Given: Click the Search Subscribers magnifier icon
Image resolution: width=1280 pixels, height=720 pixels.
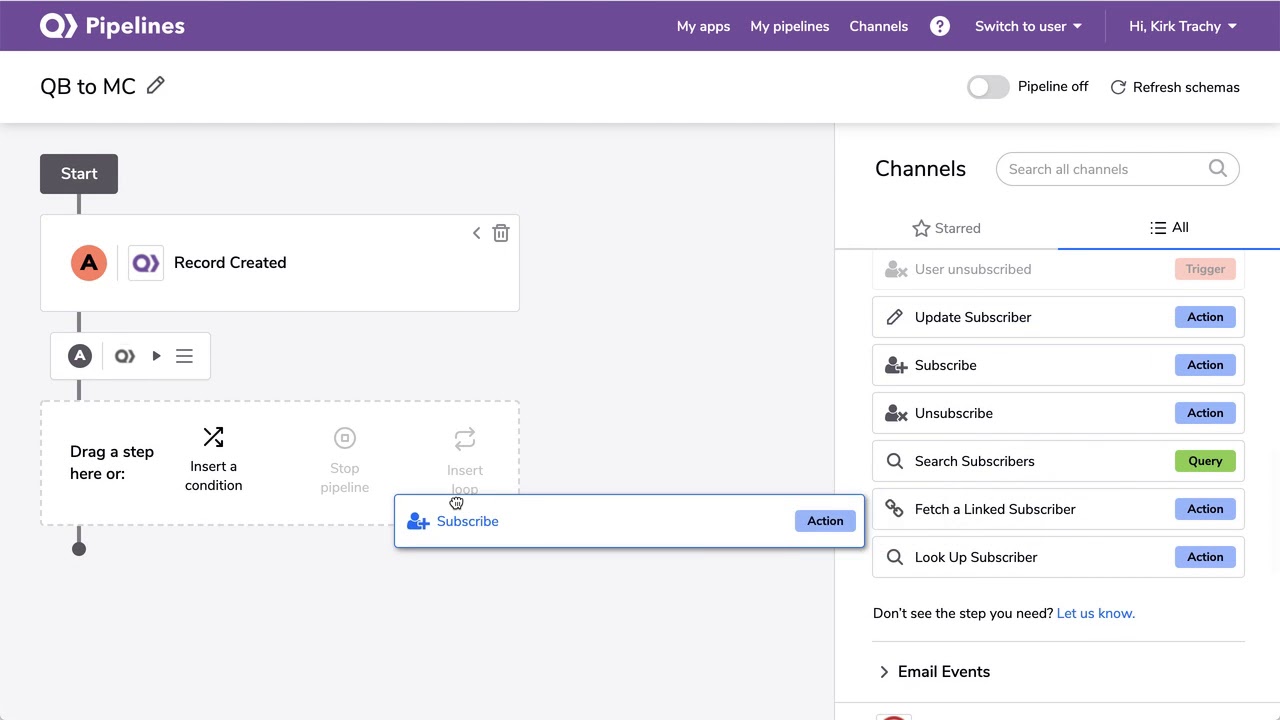Looking at the screenshot, I should tap(895, 461).
